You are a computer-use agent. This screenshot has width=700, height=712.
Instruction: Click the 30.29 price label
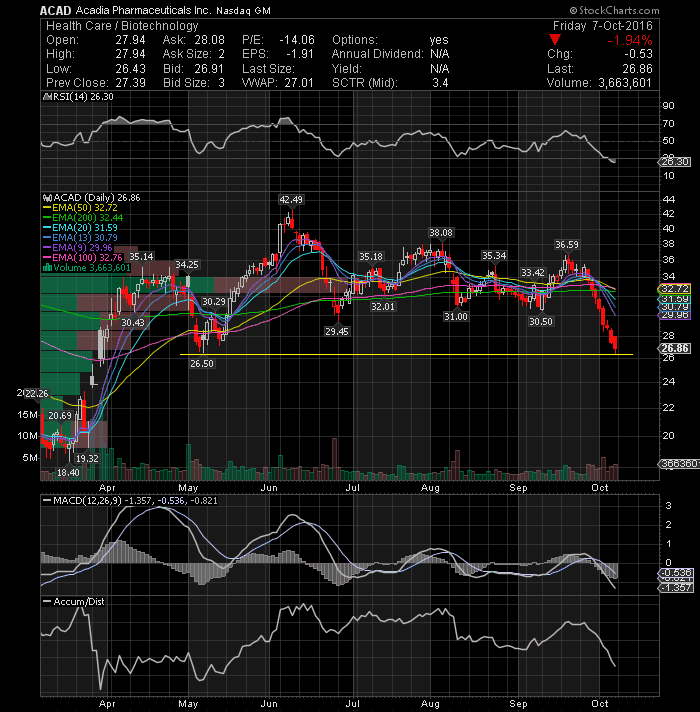(213, 302)
